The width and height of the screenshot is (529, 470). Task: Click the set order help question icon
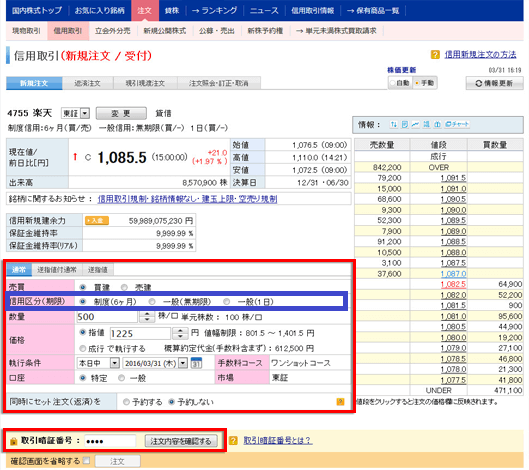pyautogui.click(x=340, y=402)
